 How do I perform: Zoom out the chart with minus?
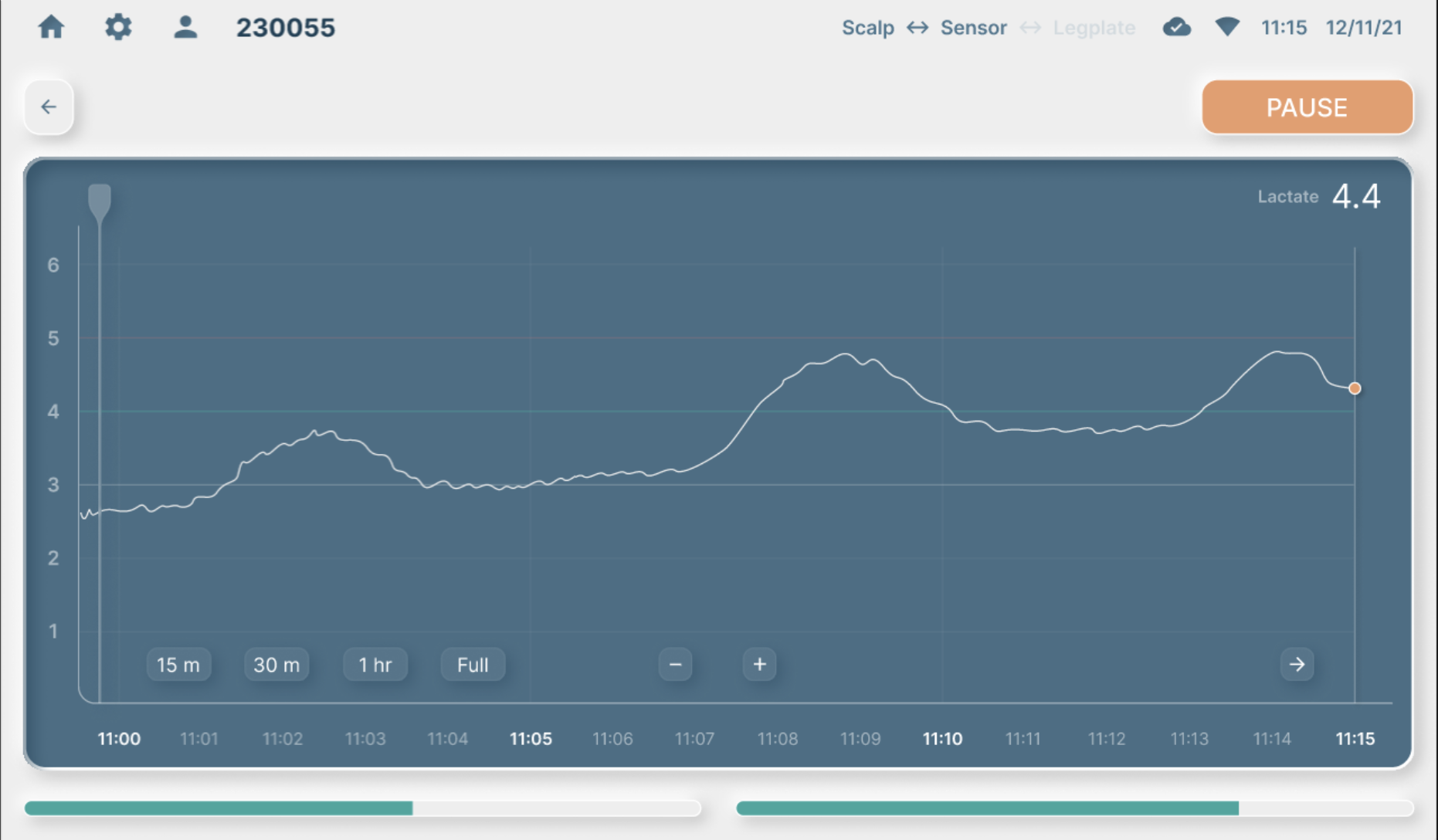pos(675,665)
